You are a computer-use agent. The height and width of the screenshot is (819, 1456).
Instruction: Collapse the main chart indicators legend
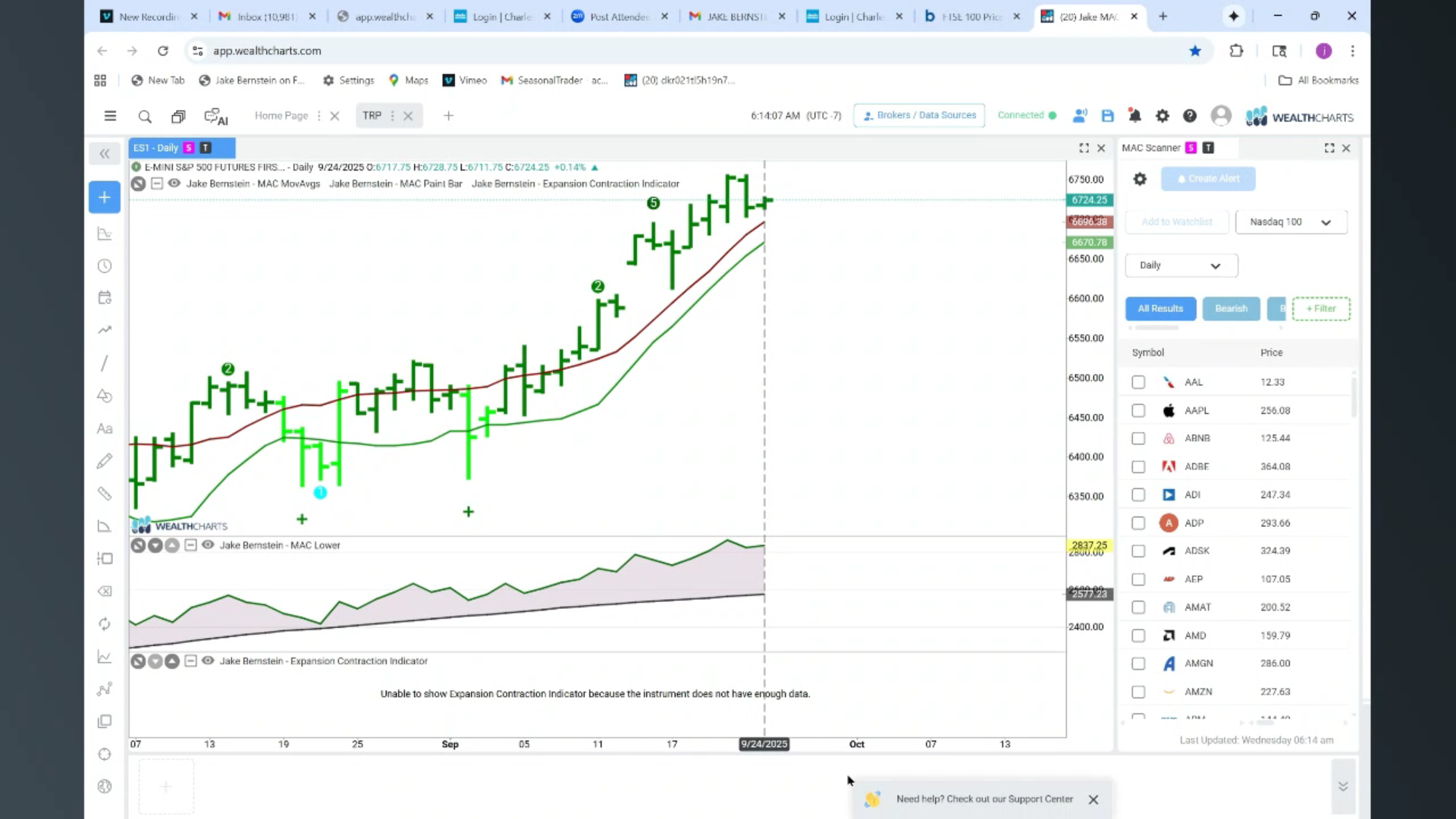(x=156, y=184)
